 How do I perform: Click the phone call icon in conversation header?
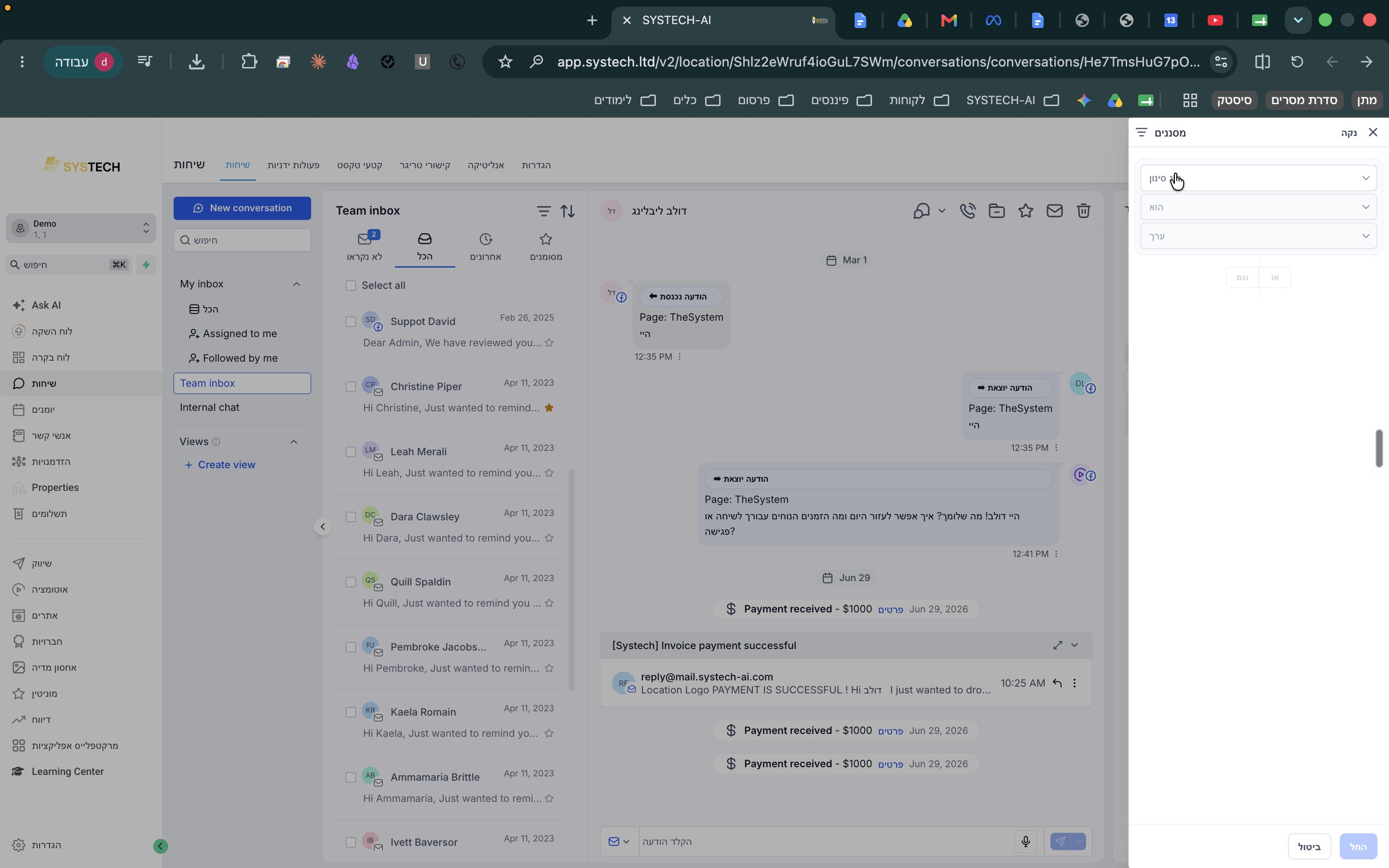(967, 211)
